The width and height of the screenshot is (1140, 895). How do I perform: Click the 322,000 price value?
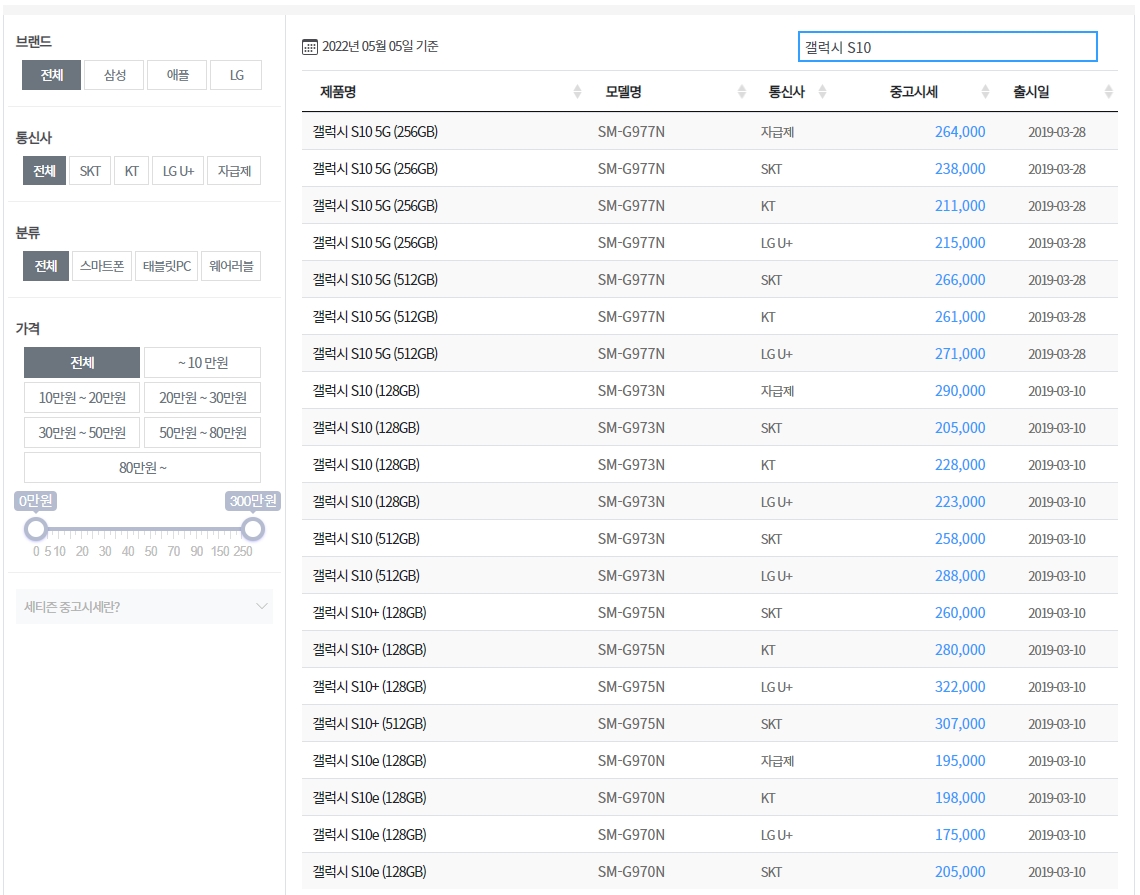(960, 686)
